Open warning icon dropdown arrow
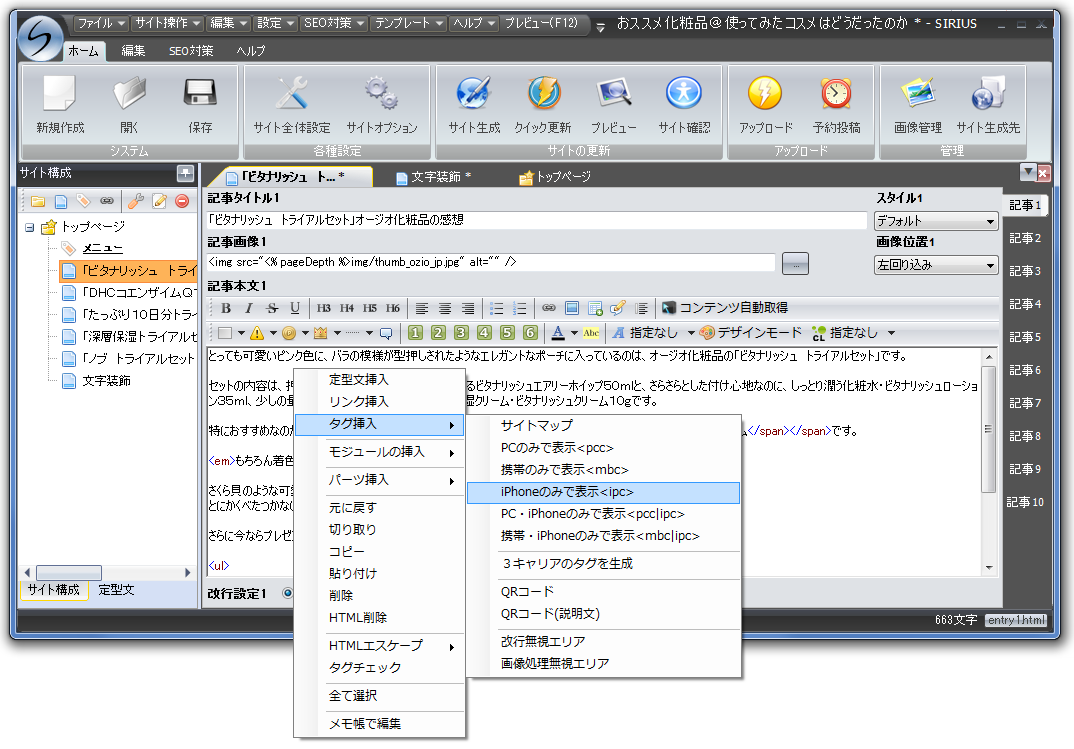This screenshot has width=1074, height=749. (273, 333)
